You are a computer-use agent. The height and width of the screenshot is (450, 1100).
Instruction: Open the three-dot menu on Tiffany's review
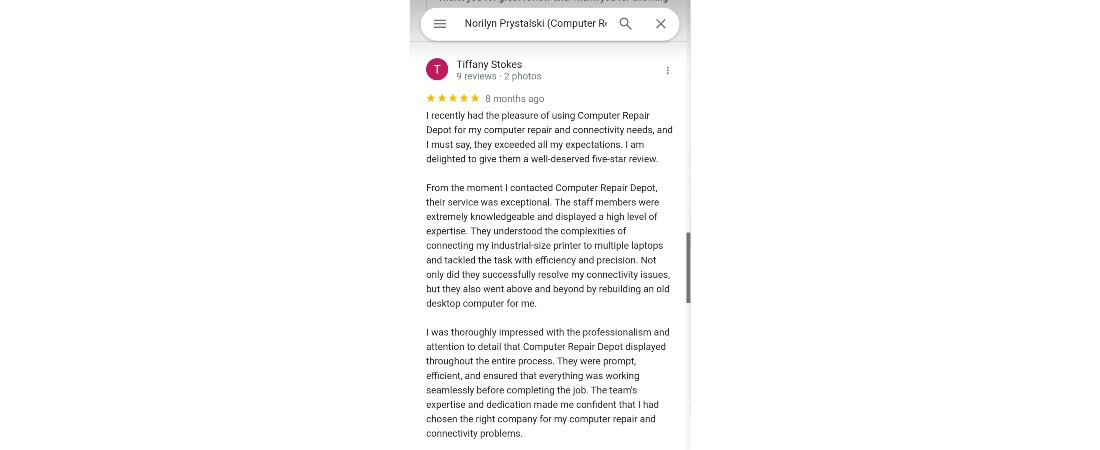(668, 70)
